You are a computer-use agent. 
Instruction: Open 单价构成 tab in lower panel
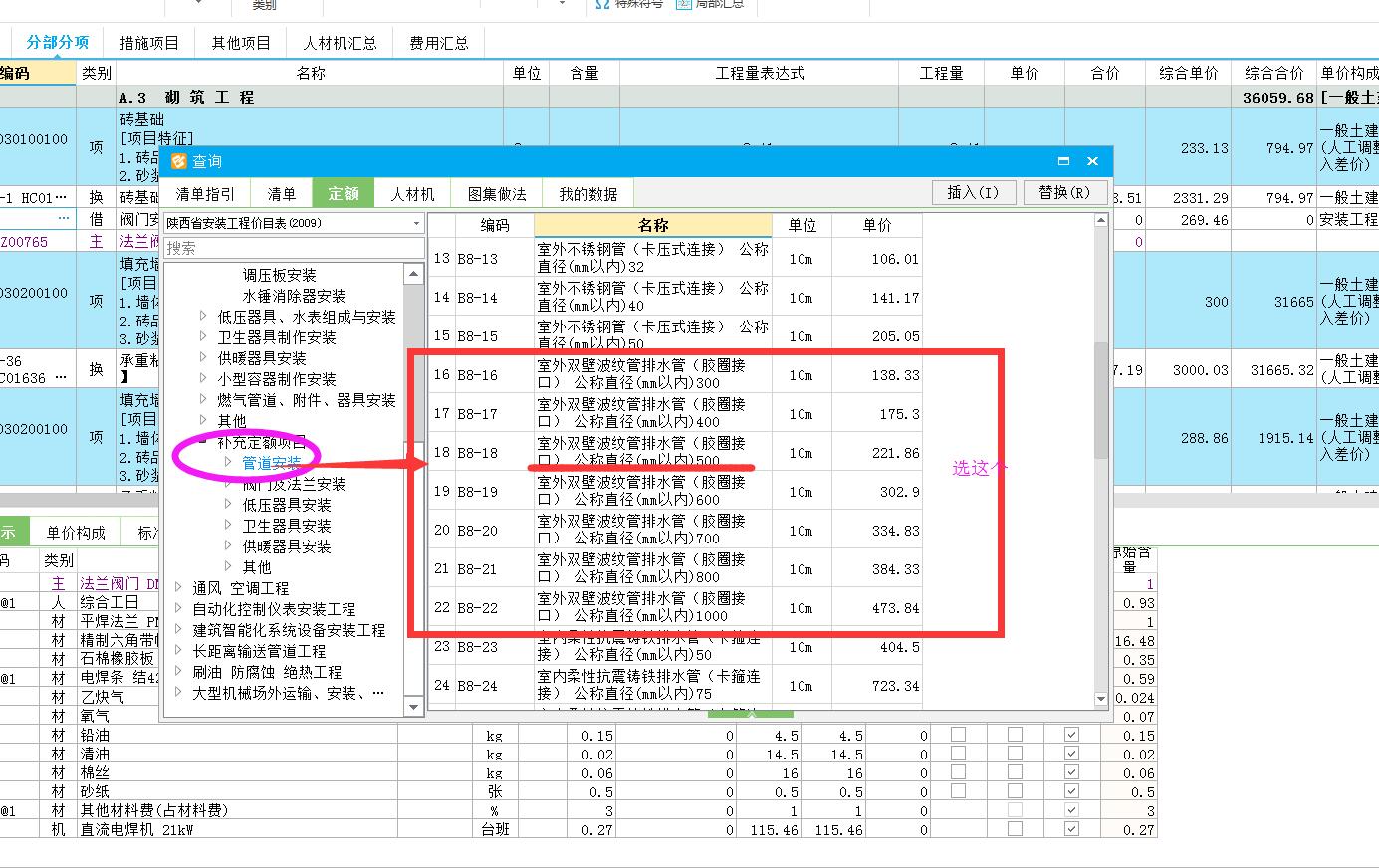[76, 533]
